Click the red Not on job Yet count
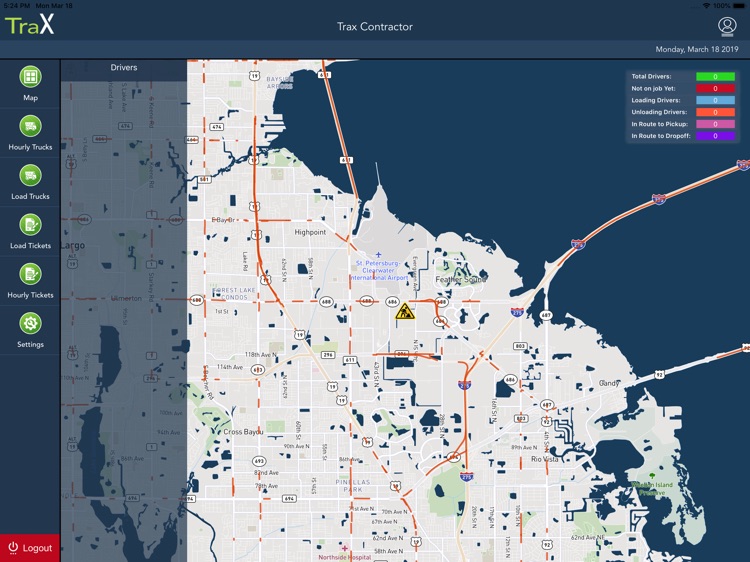750x562 pixels. (x=714, y=88)
